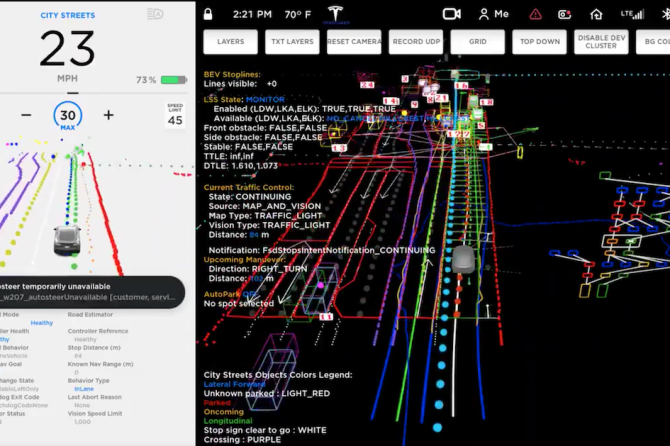Click the green 'Longitudinal' legend entry

click(228, 421)
